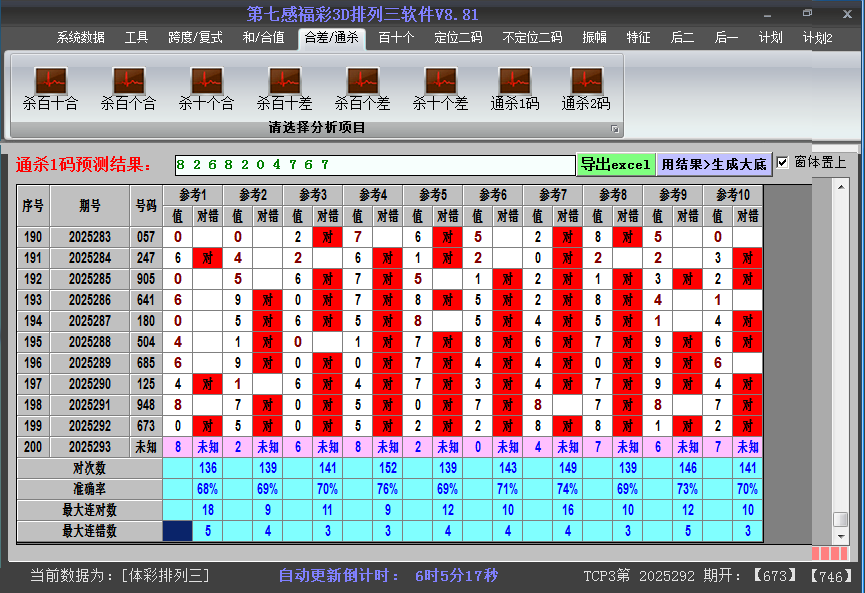Open the 通杀2码 analysis icon
This screenshot has height=593, width=865.
pyautogui.click(x=585, y=80)
